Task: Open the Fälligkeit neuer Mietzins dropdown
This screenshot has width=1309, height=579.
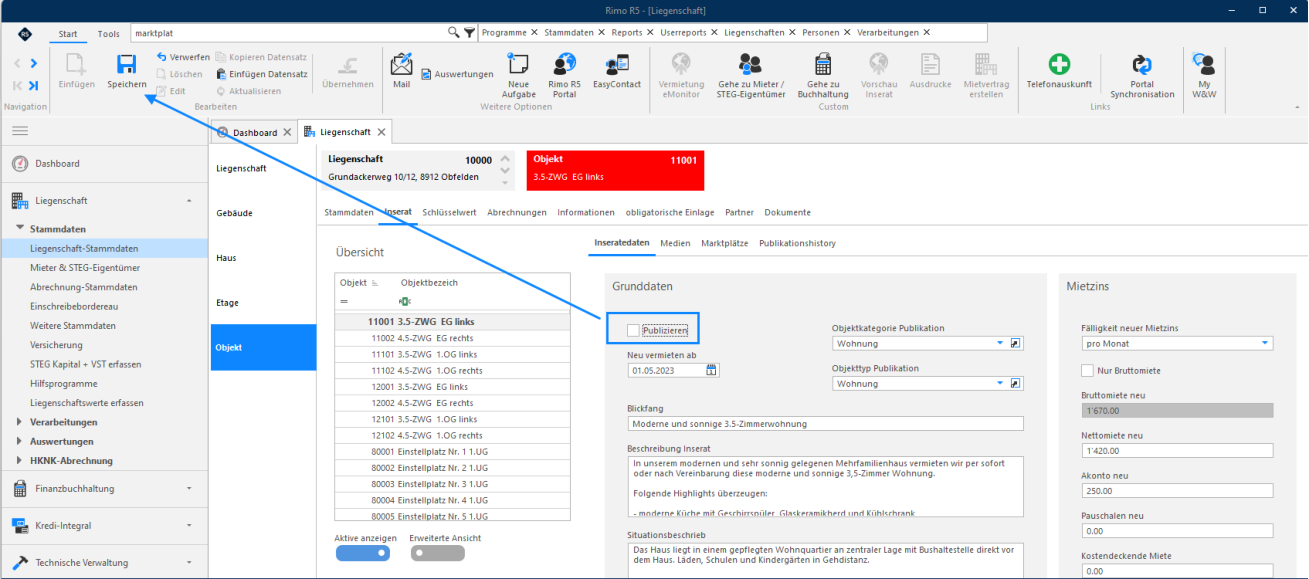Action: [1266, 343]
